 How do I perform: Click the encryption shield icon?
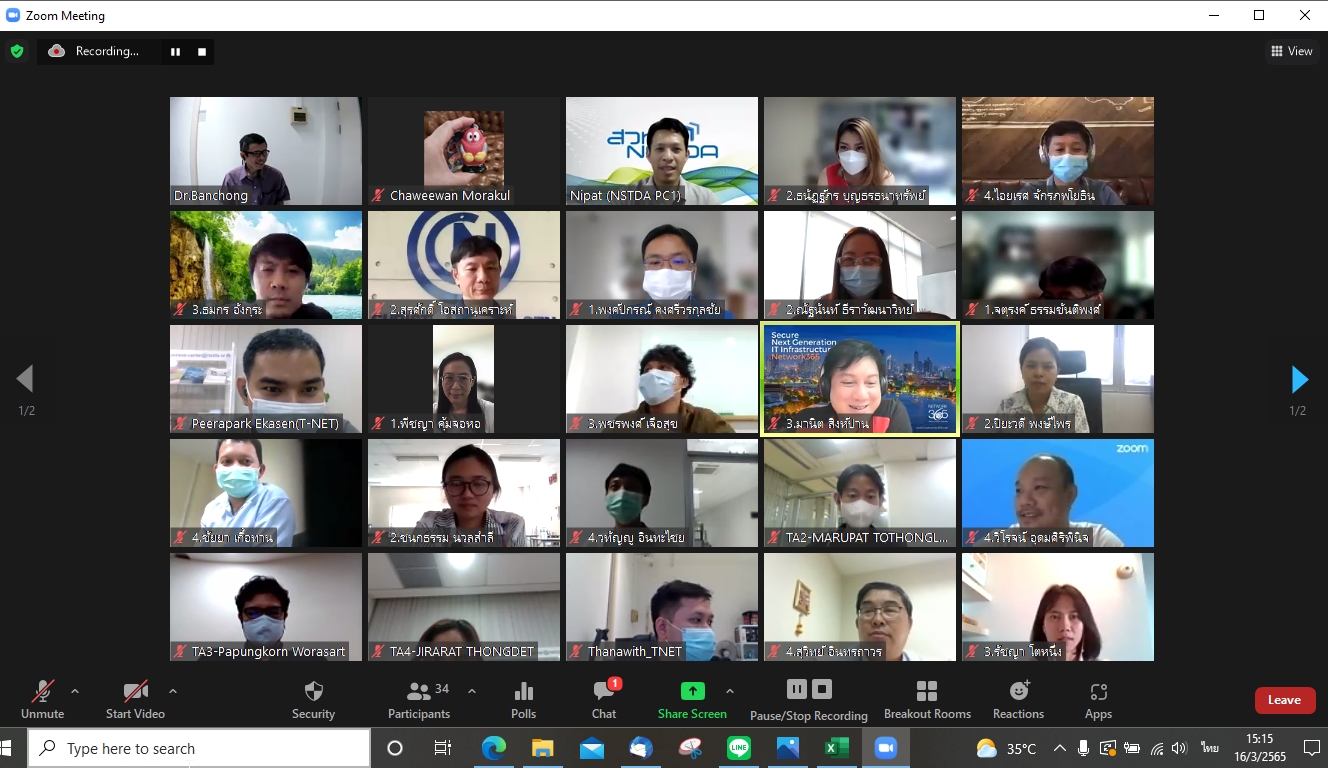coord(17,51)
